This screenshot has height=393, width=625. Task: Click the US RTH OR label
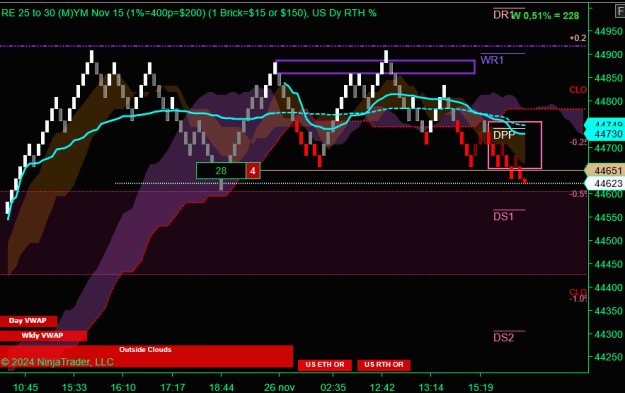pos(384,365)
